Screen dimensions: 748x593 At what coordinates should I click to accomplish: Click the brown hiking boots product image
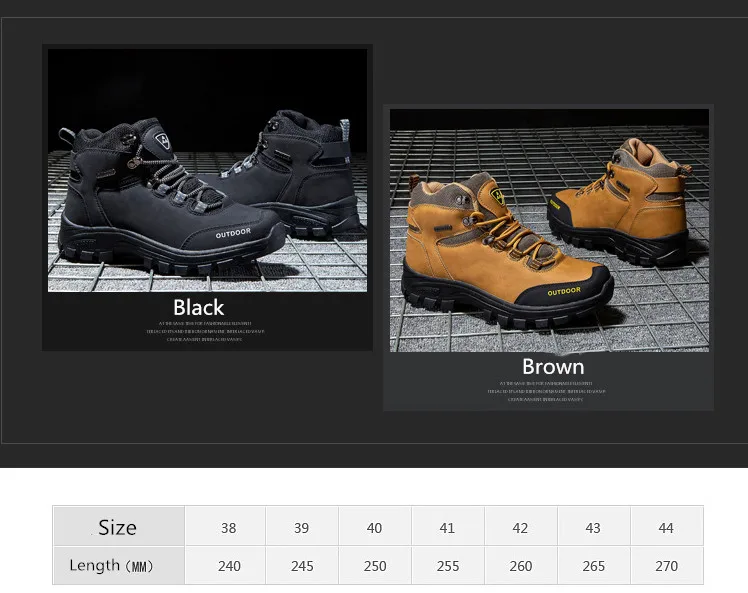point(549,230)
